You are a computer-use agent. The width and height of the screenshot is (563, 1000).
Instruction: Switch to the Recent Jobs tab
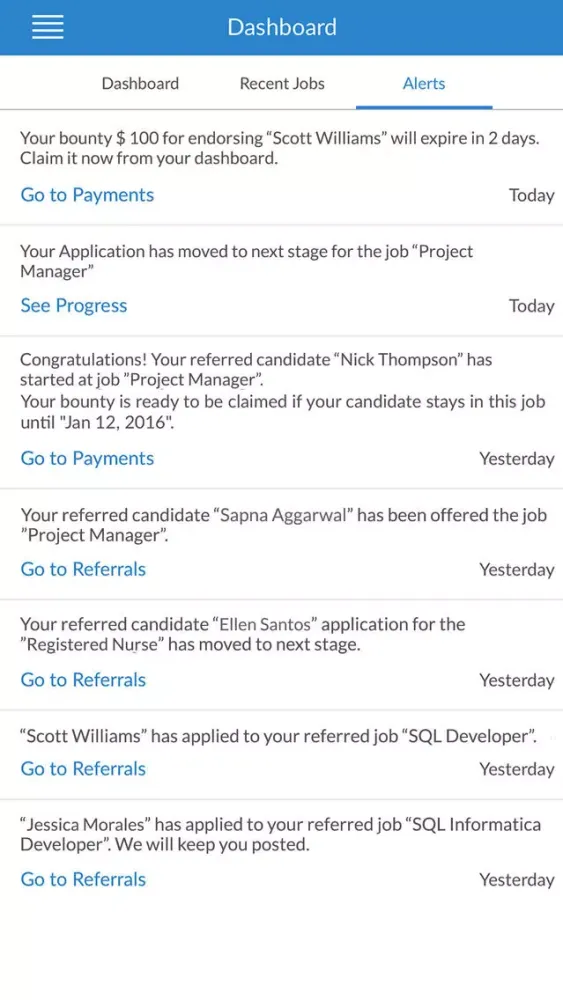pyautogui.click(x=282, y=84)
